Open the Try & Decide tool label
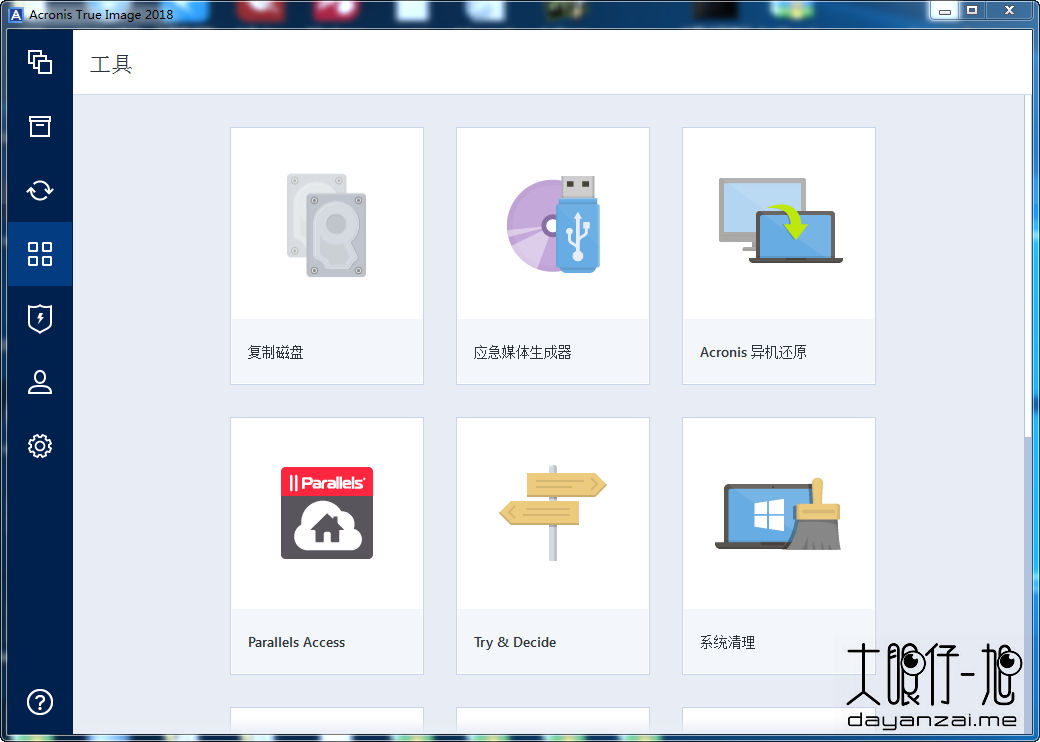The image size is (1040, 742). coord(515,642)
